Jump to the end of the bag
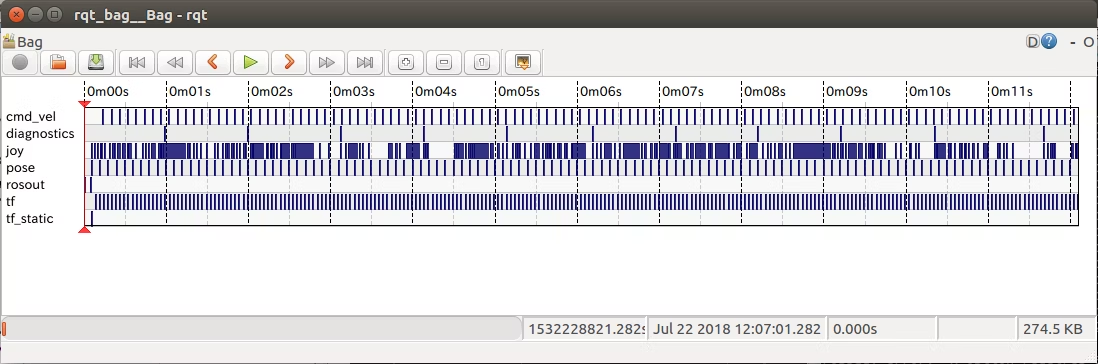 point(364,62)
